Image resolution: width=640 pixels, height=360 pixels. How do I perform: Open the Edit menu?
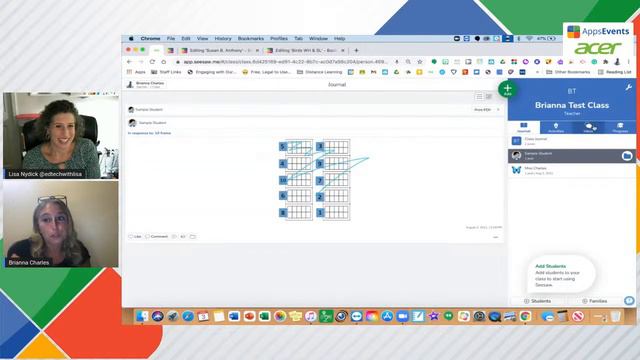coord(186,38)
